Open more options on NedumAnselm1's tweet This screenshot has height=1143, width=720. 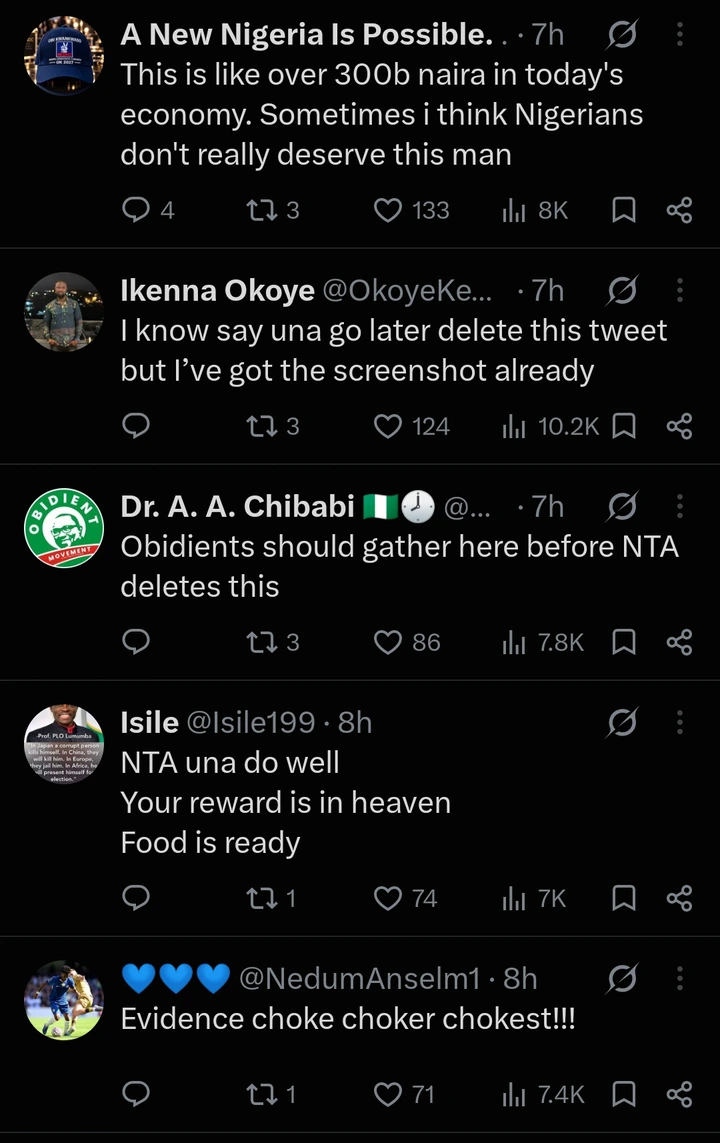680,978
